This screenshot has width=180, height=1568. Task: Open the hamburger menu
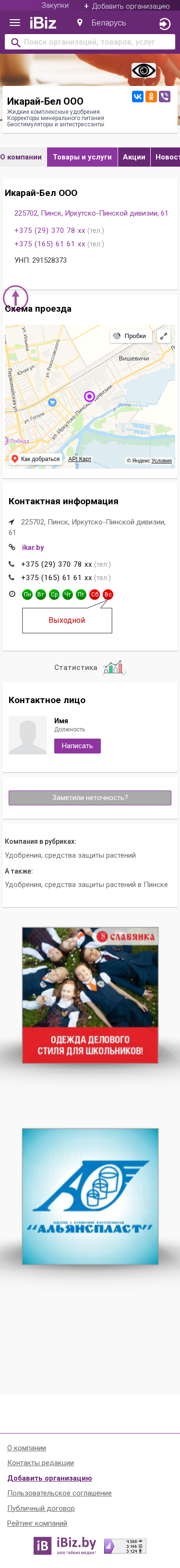coord(15,23)
